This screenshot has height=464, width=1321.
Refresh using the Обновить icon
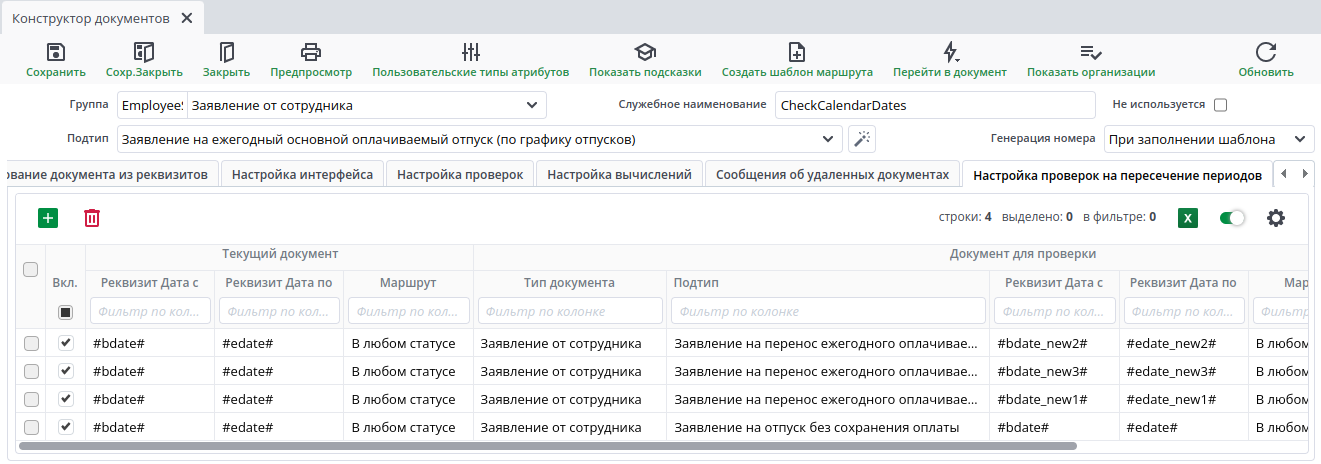pyautogui.click(x=1266, y=53)
